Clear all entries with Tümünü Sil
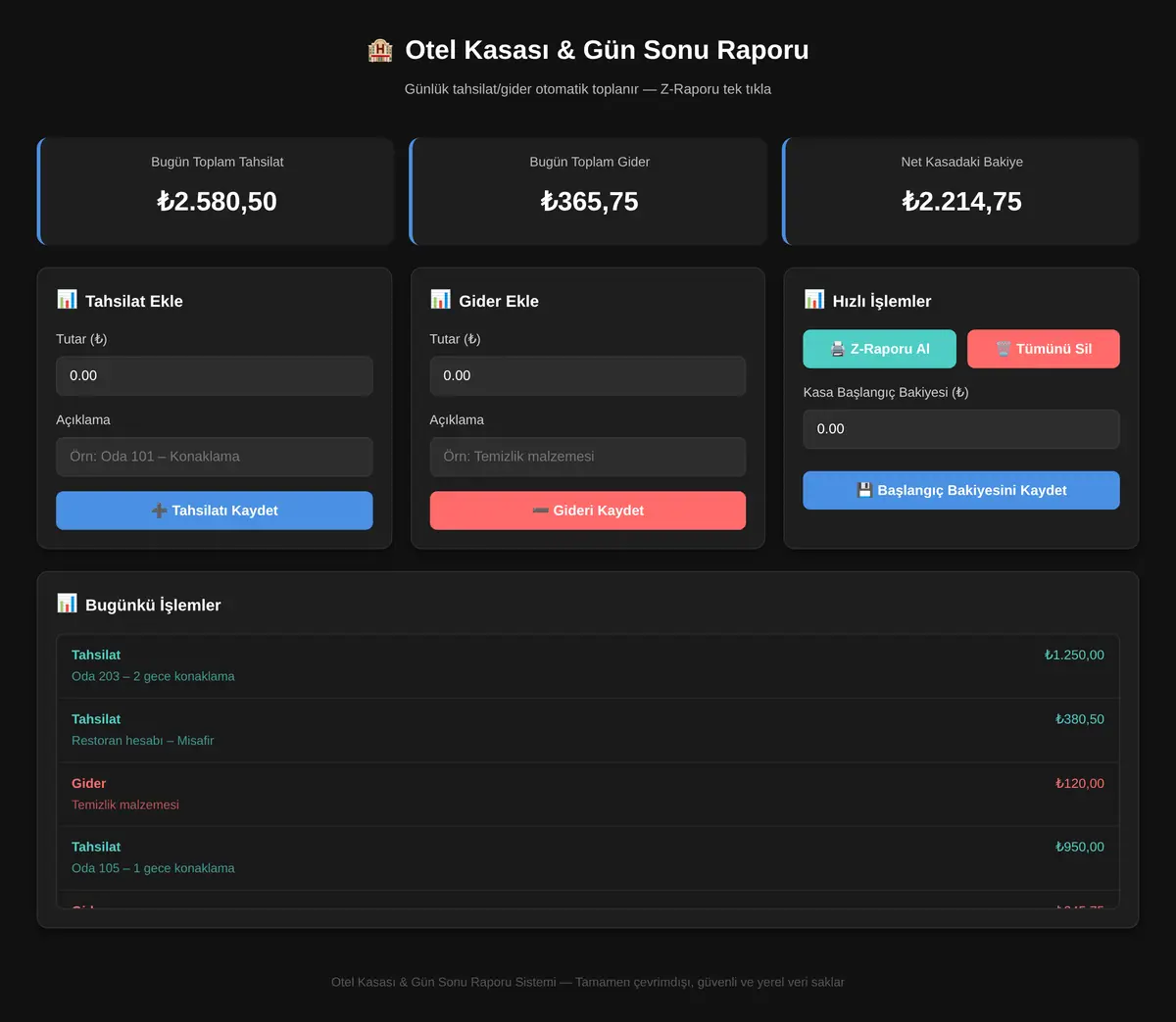 [1044, 349]
